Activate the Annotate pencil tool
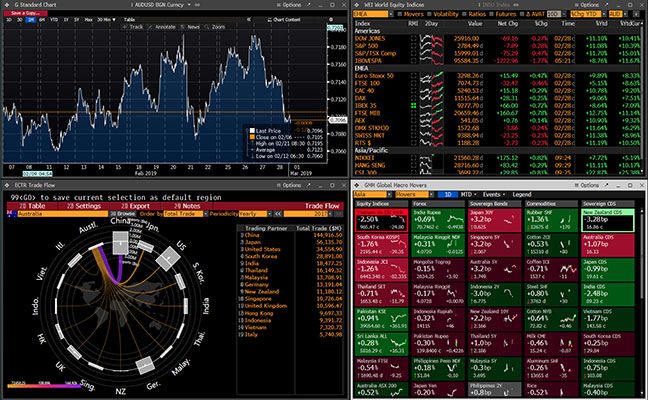 (x=162, y=27)
